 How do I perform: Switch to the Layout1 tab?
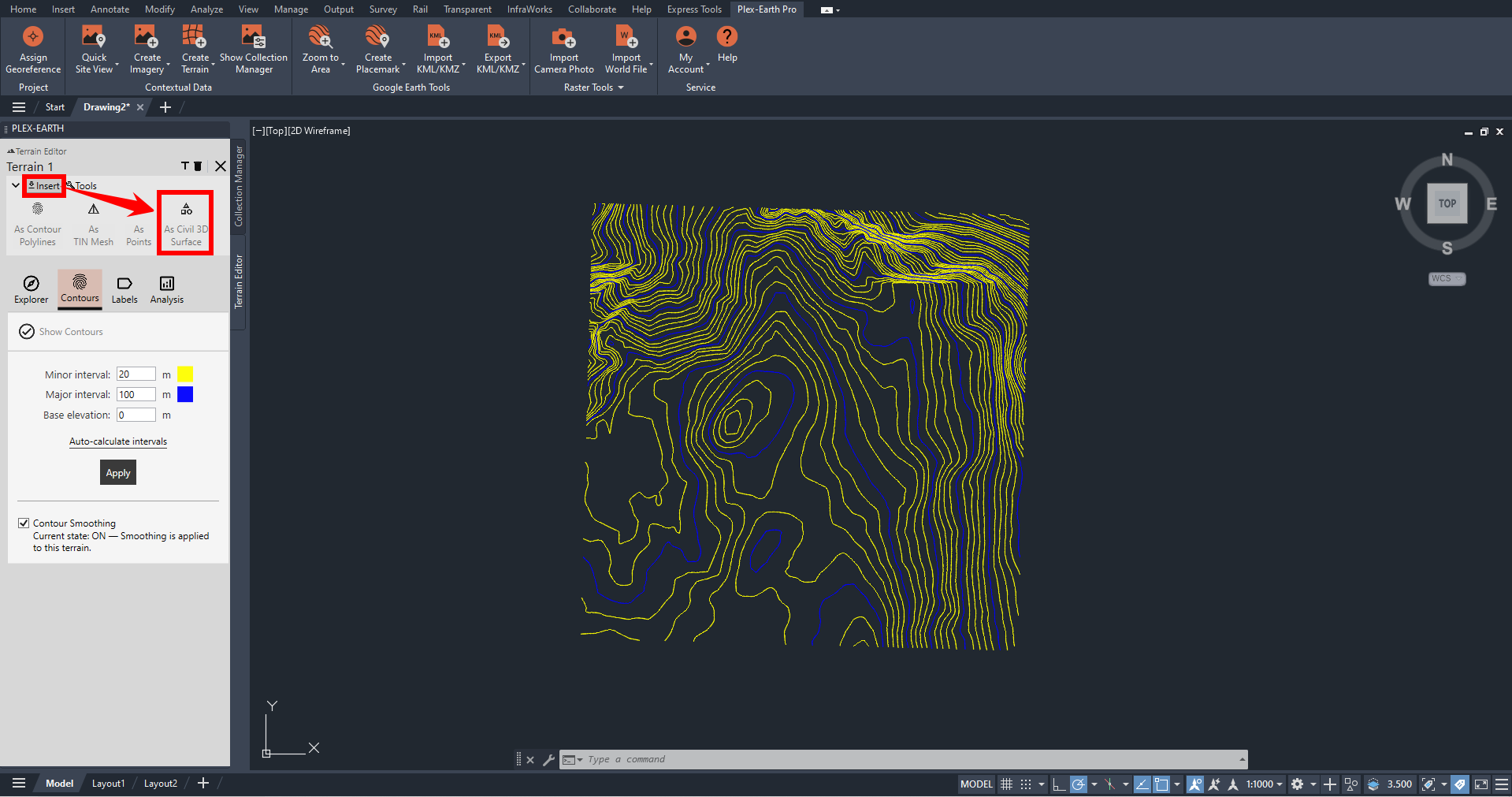click(108, 784)
